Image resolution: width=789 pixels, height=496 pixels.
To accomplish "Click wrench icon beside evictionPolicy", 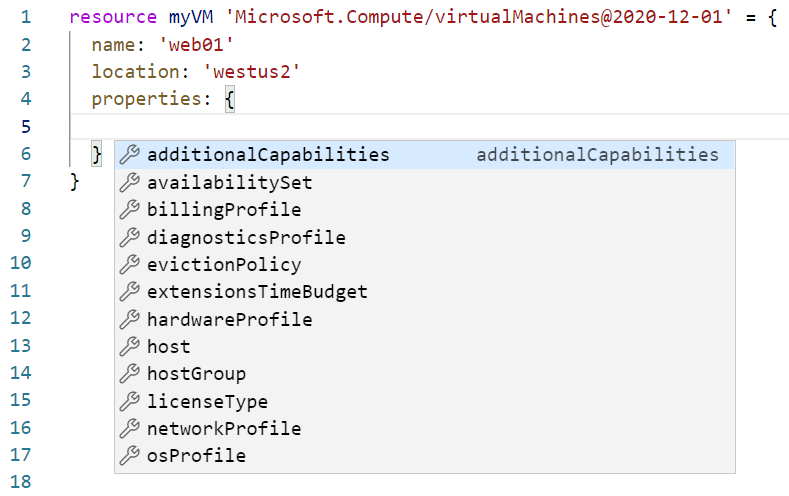I will (x=129, y=265).
